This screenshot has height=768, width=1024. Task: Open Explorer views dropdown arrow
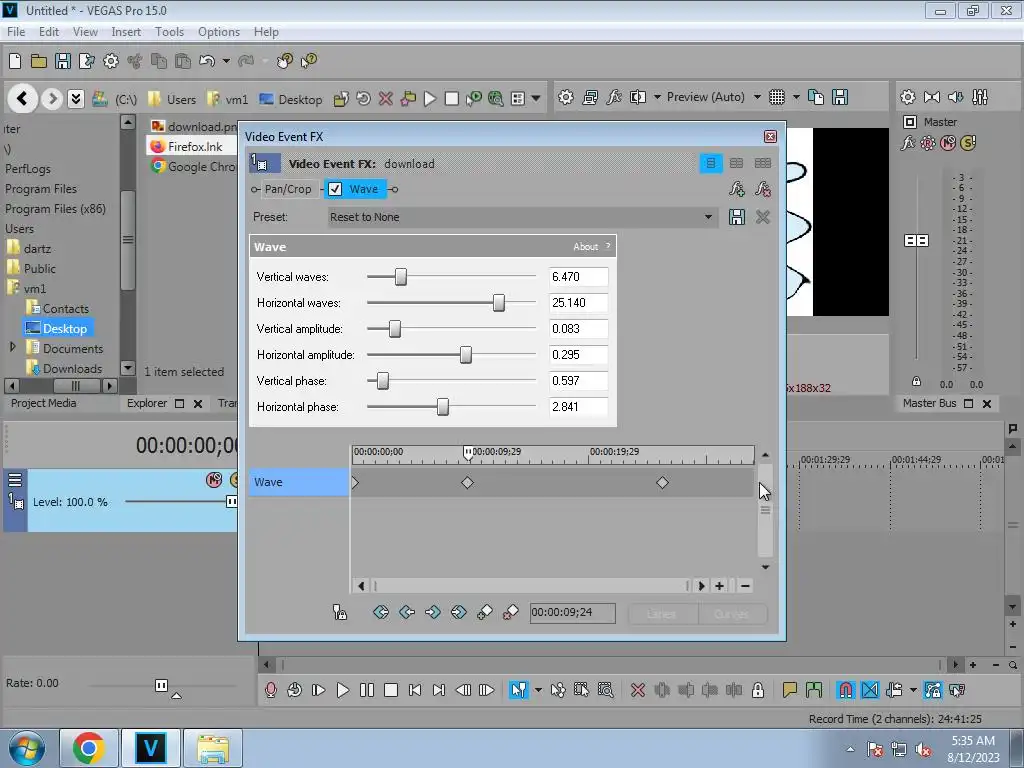pos(536,99)
